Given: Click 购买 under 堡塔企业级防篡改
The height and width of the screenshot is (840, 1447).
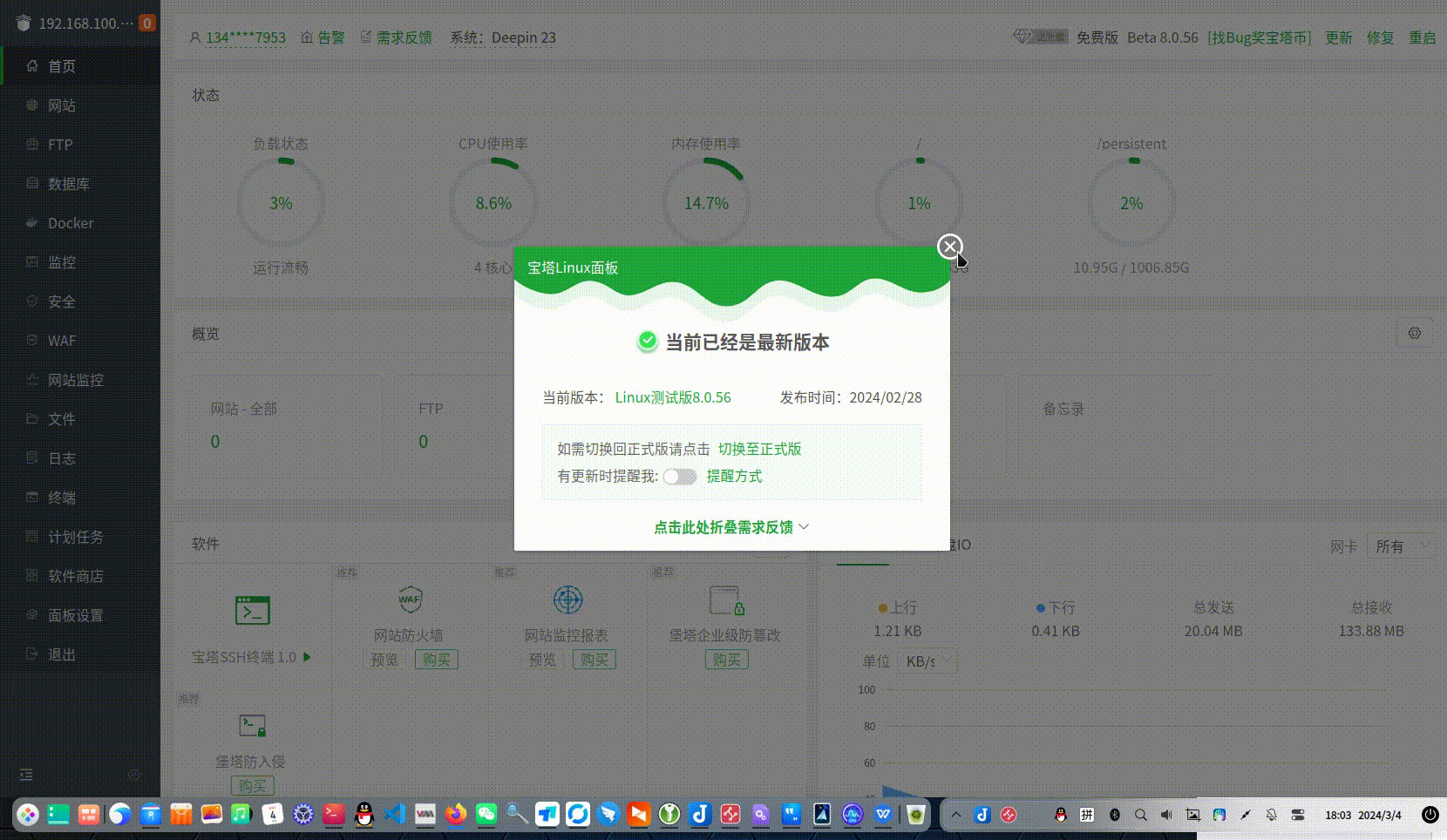Looking at the screenshot, I should click(726, 660).
